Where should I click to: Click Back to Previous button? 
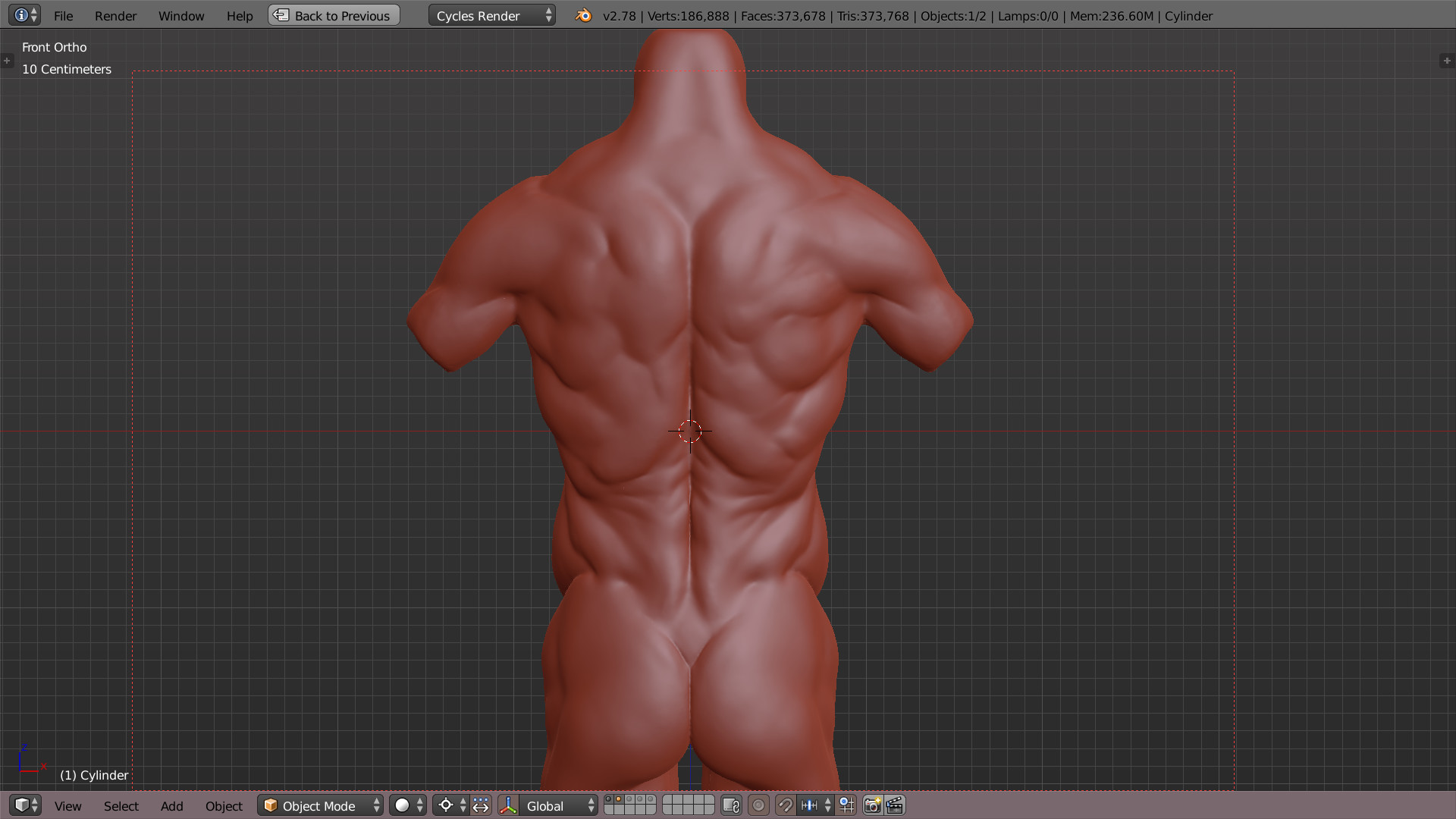[x=334, y=15]
